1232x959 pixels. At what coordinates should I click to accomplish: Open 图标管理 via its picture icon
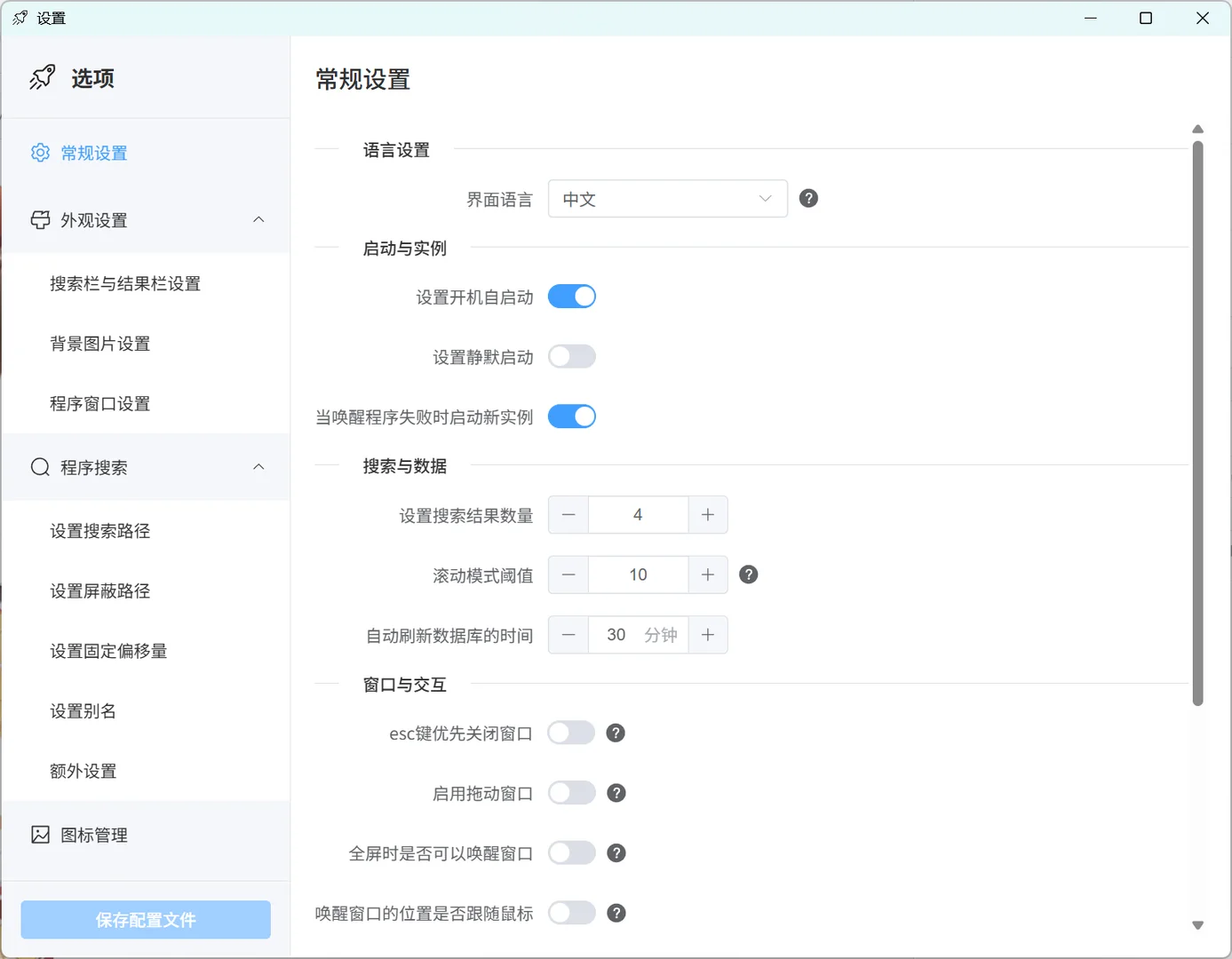[x=39, y=834]
